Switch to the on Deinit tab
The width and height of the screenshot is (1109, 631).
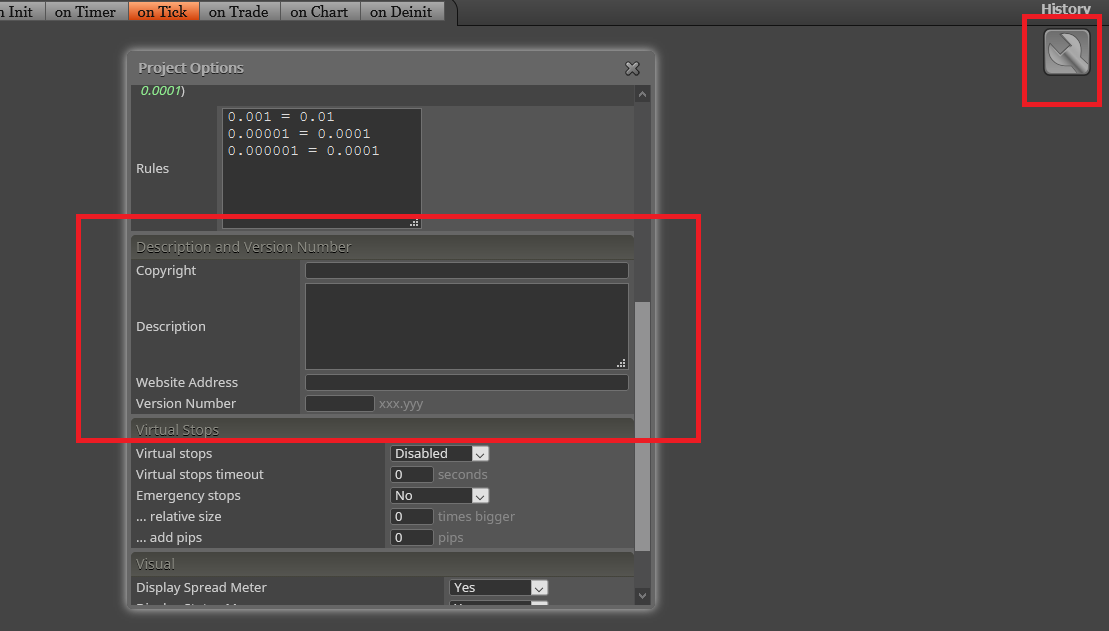[x=401, y=11]
